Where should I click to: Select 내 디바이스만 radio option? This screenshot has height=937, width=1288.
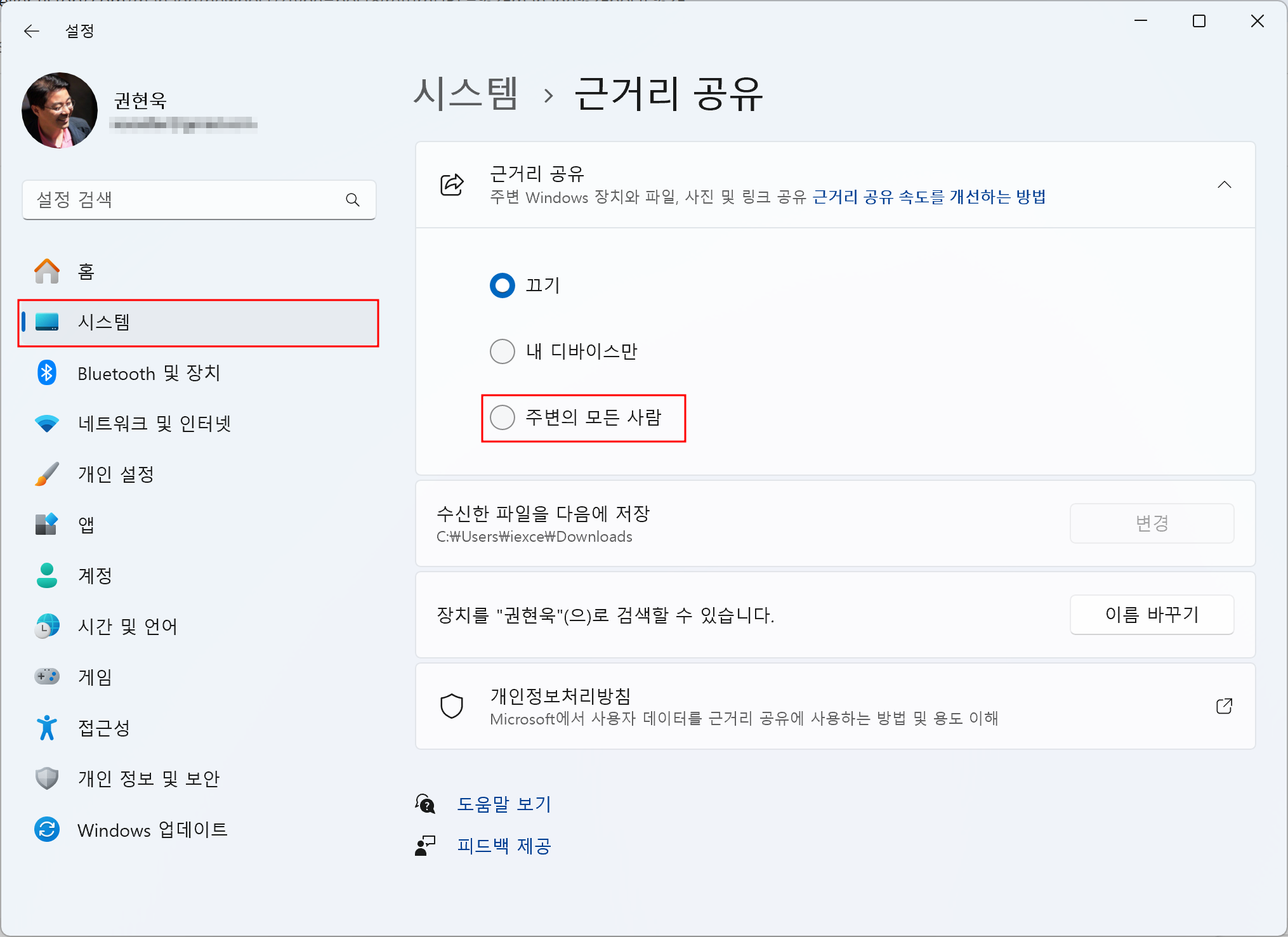503,351
